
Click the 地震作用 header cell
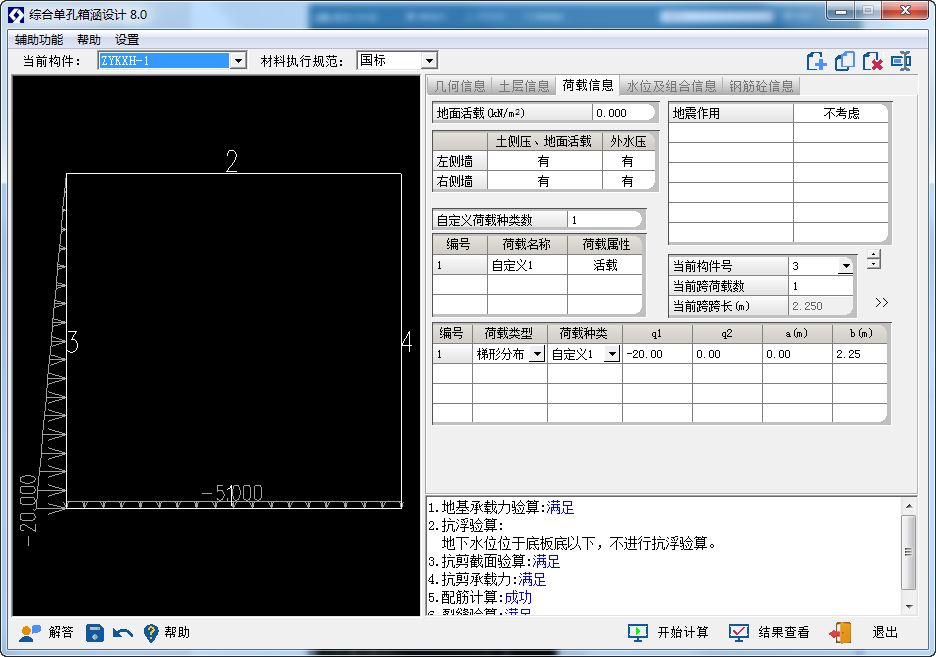731,113
